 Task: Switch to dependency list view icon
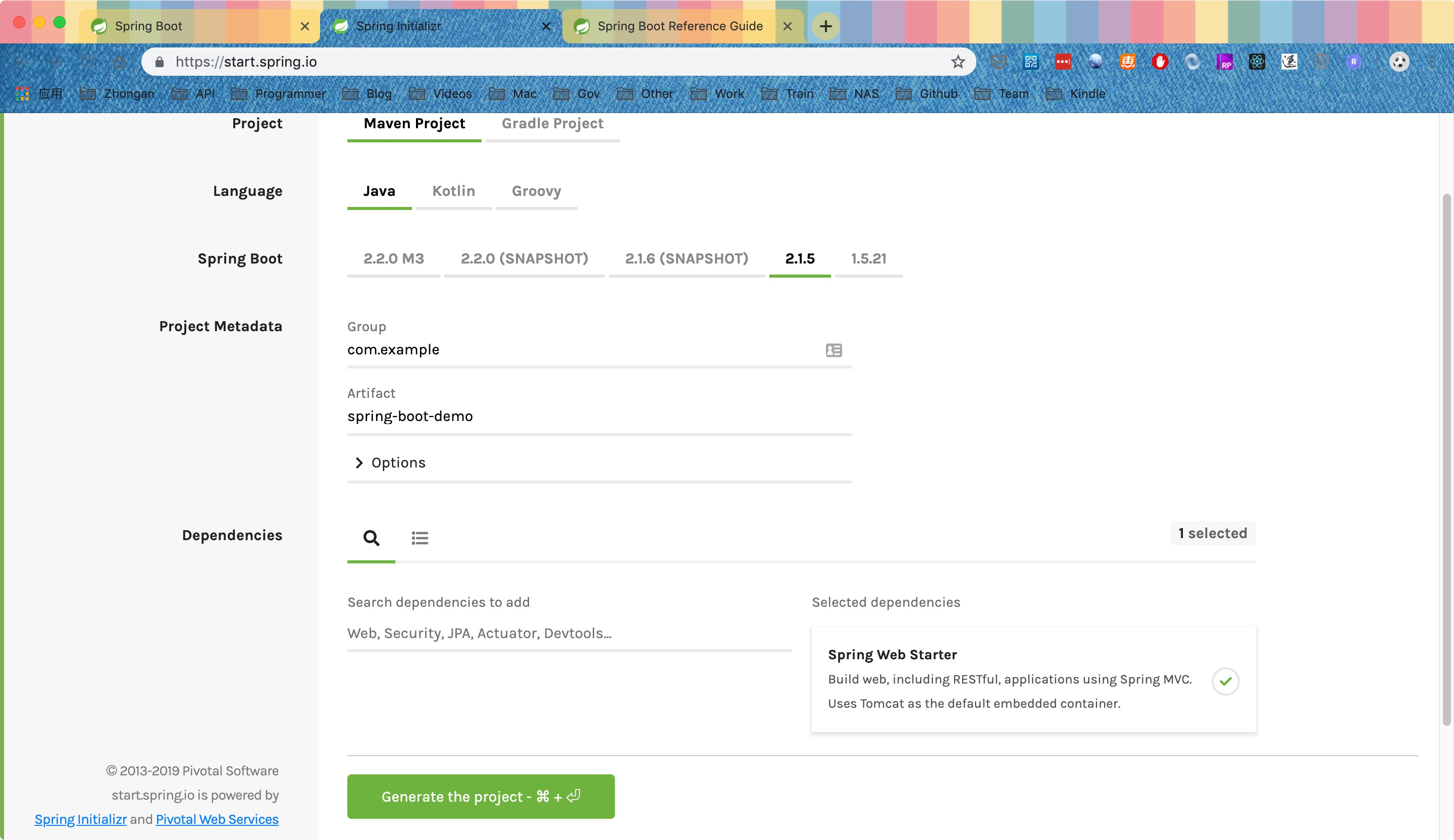(420, 538)
